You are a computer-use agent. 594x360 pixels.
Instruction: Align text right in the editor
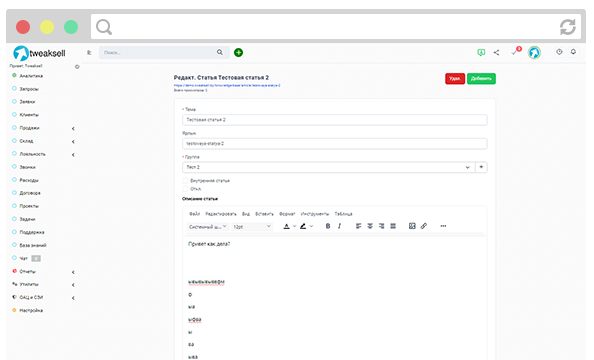point(381,226)
